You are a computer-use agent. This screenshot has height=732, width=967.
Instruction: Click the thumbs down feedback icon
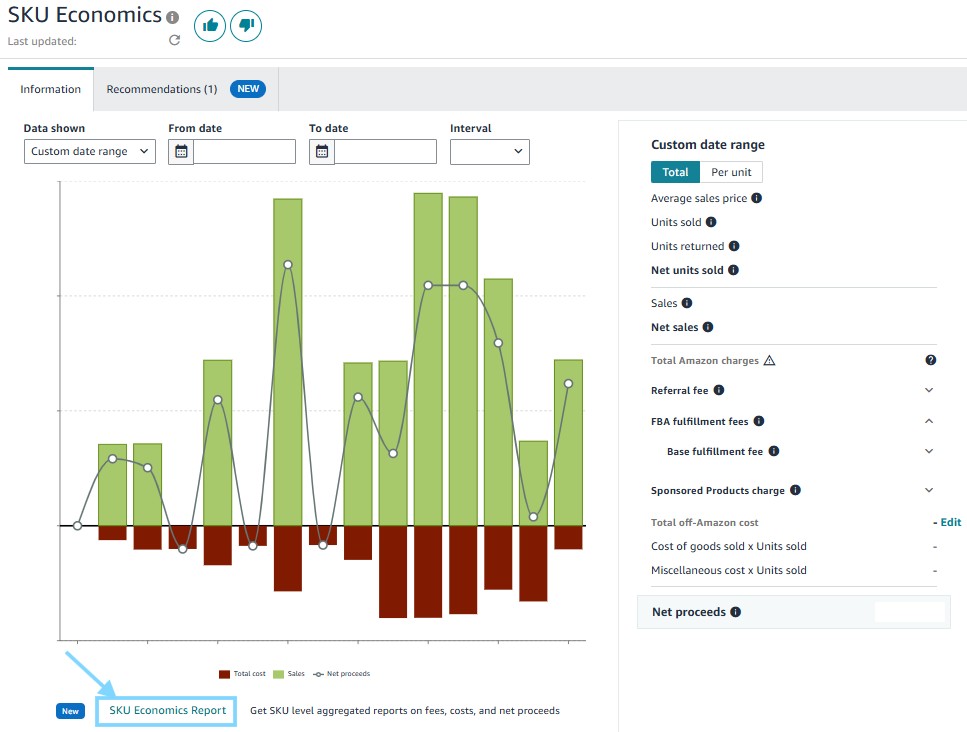coord(246,26)
